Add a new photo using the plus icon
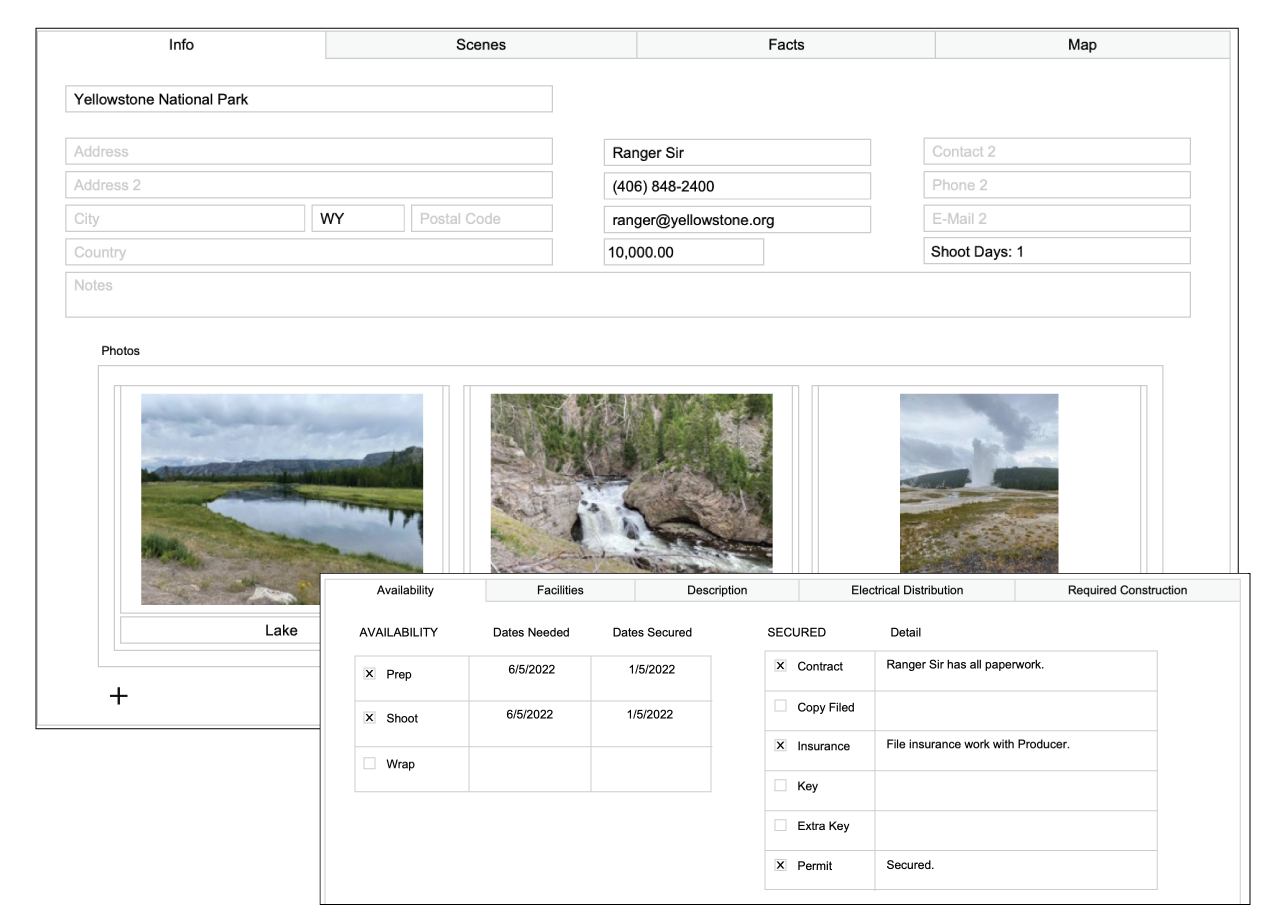Image resolution: width=1273 pixels, height=923 pixels. click(118, 695)
